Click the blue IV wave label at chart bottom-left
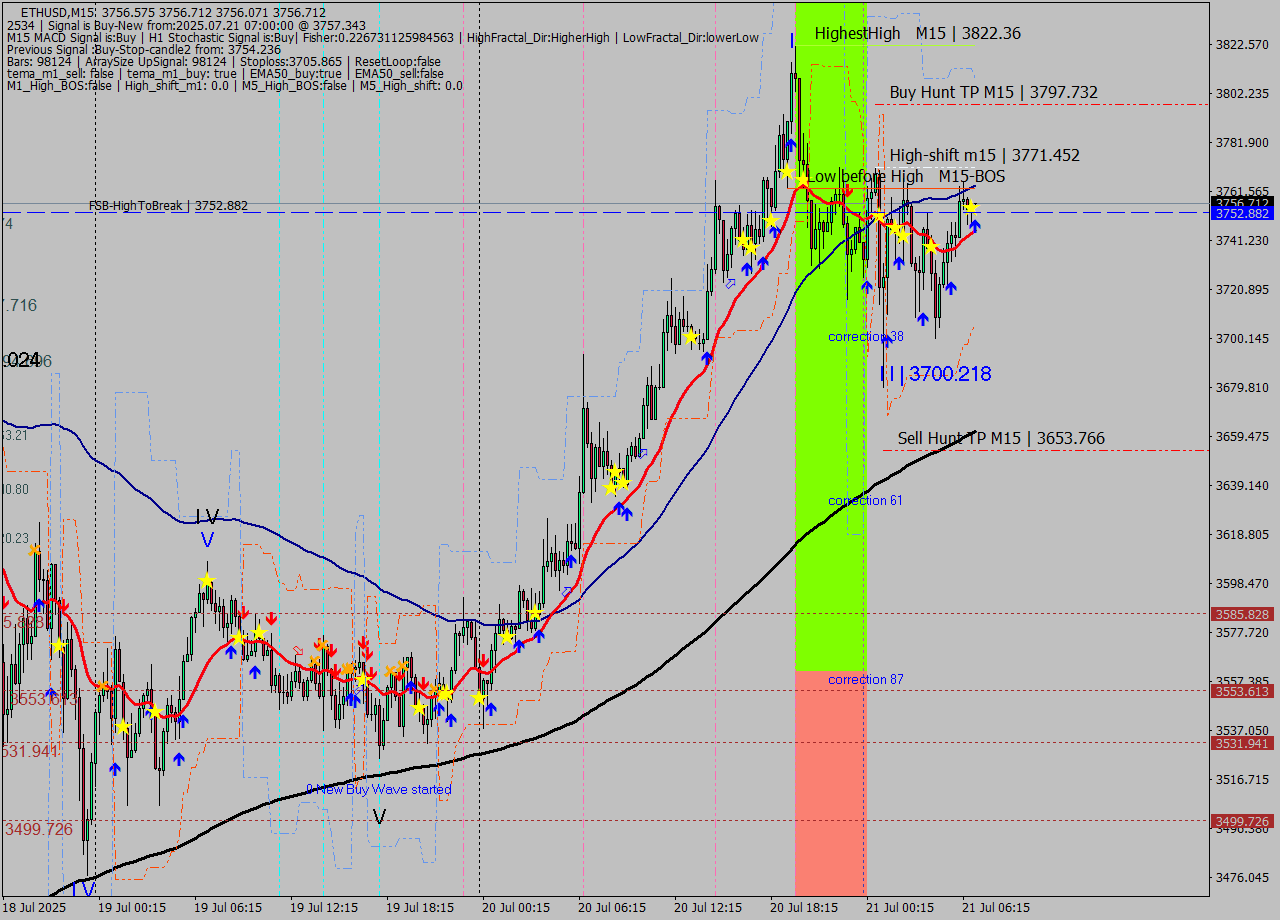The width and height of the screenshot is (1280, 920). click(84, 890)
